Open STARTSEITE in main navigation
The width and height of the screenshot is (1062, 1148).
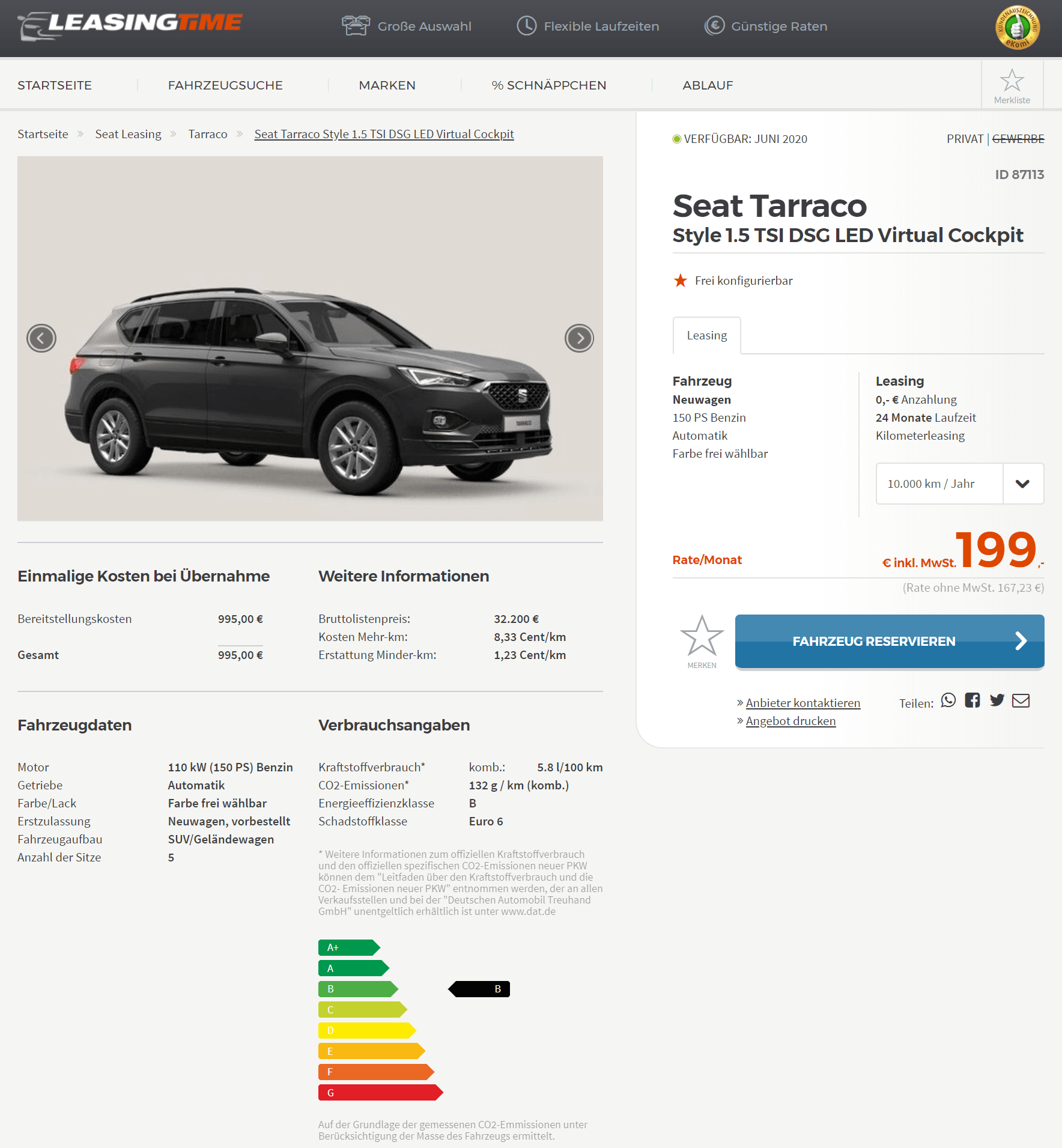coord(55,85)
